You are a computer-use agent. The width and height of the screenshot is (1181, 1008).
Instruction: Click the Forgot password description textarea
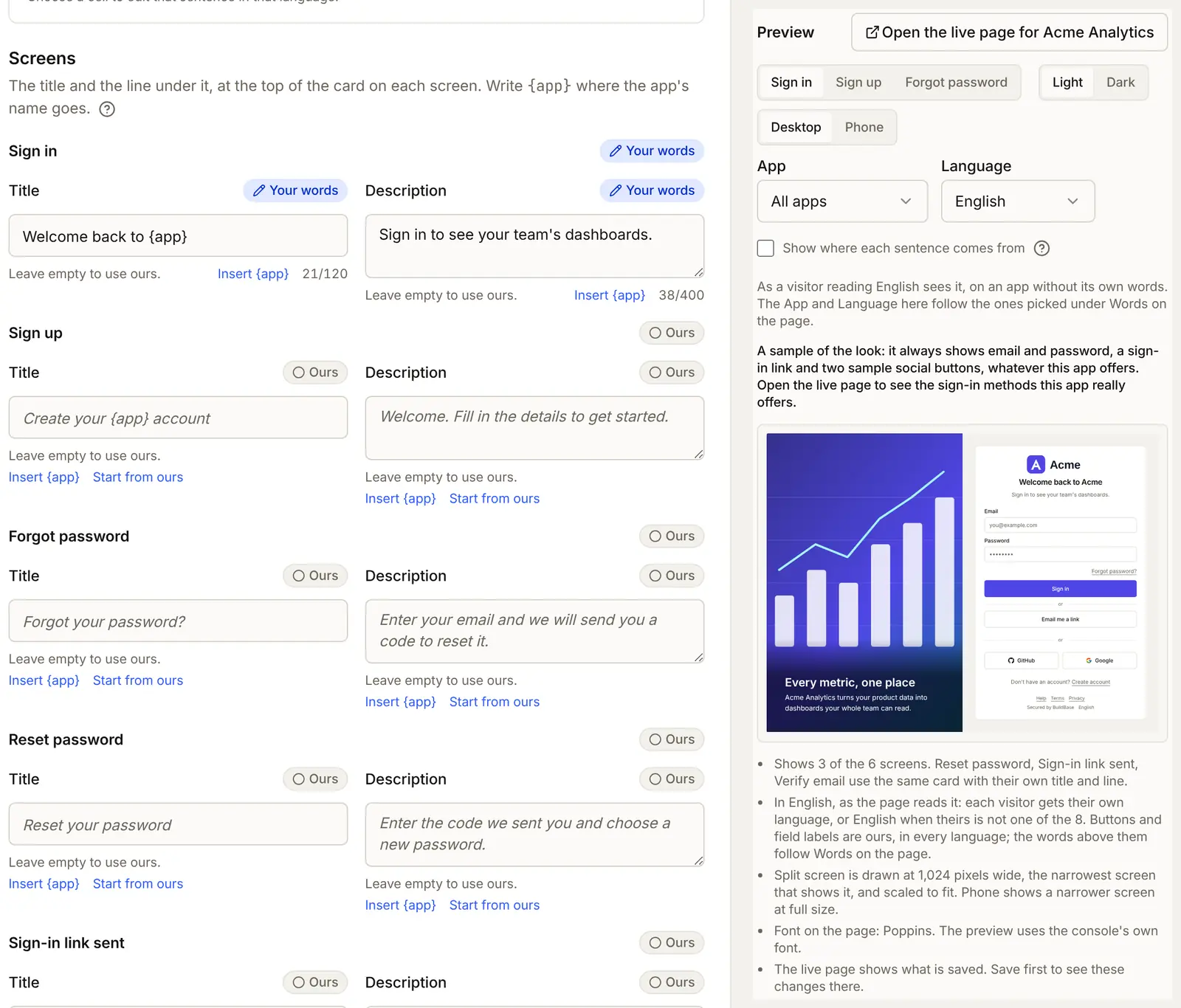(x=534, y=632)
